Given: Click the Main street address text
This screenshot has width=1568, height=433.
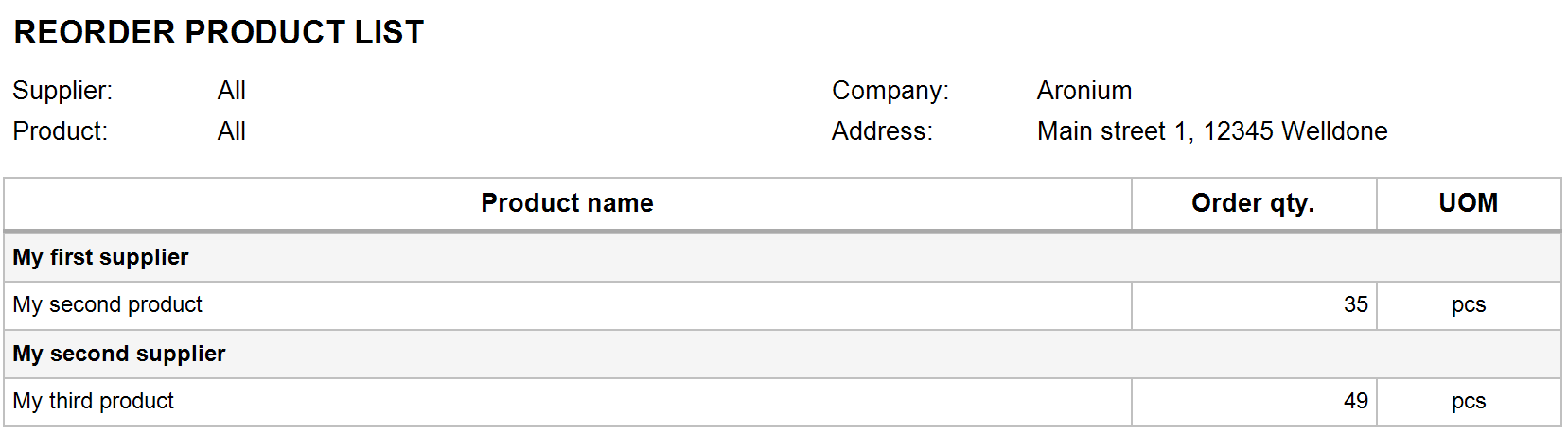Looking at the screenshot, I should coord(1212,131).
